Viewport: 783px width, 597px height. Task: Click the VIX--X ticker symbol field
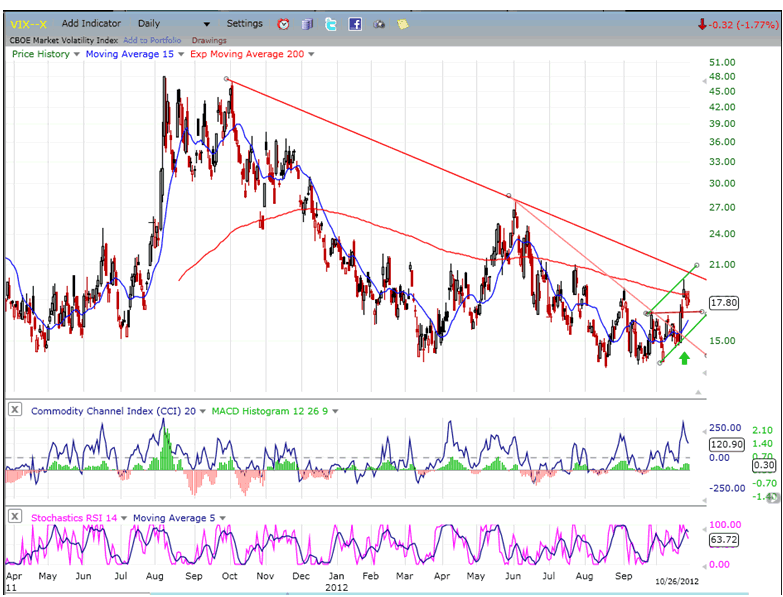29,24
